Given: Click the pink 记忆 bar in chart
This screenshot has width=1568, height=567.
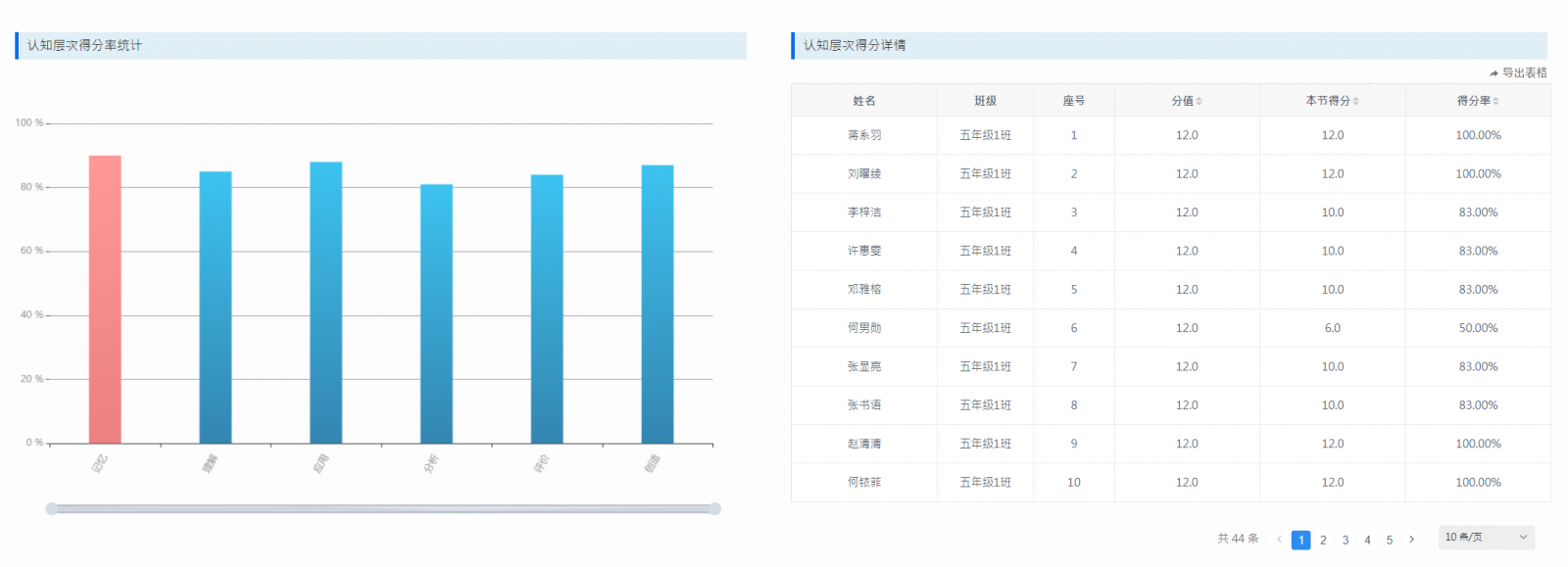Looking at the screenshot, I should [105, 299].
